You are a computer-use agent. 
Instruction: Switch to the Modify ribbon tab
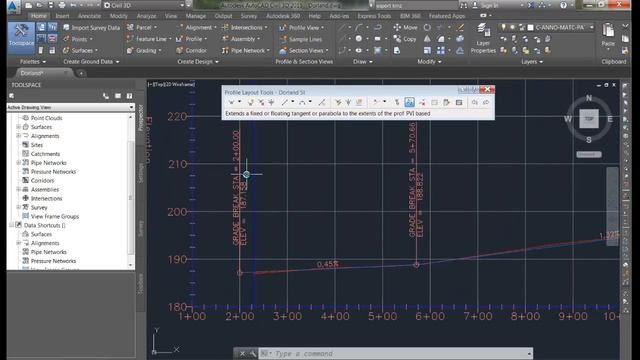118,16
